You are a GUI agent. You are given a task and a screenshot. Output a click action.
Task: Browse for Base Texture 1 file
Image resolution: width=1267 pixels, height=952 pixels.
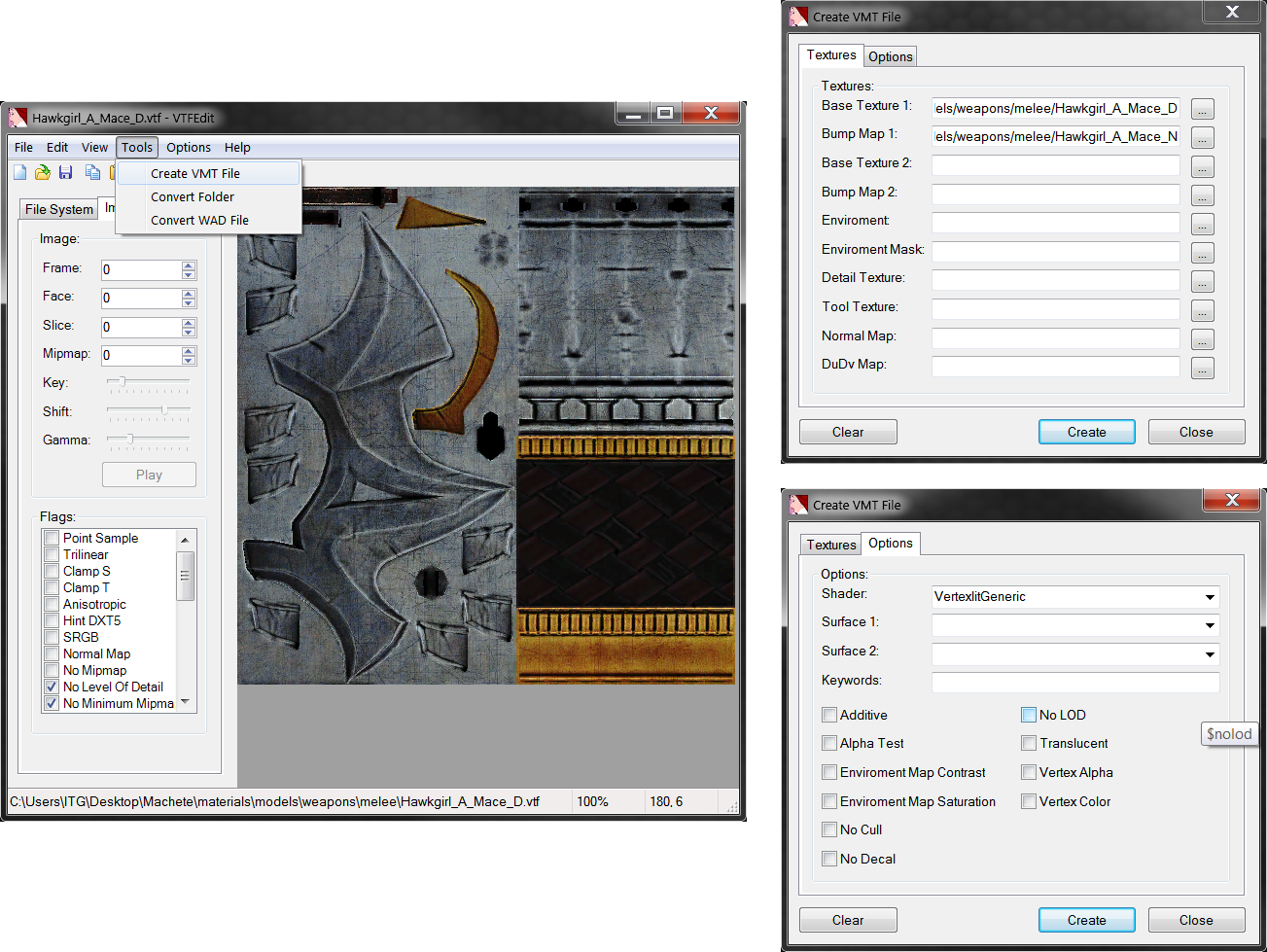pos(1203,109)
